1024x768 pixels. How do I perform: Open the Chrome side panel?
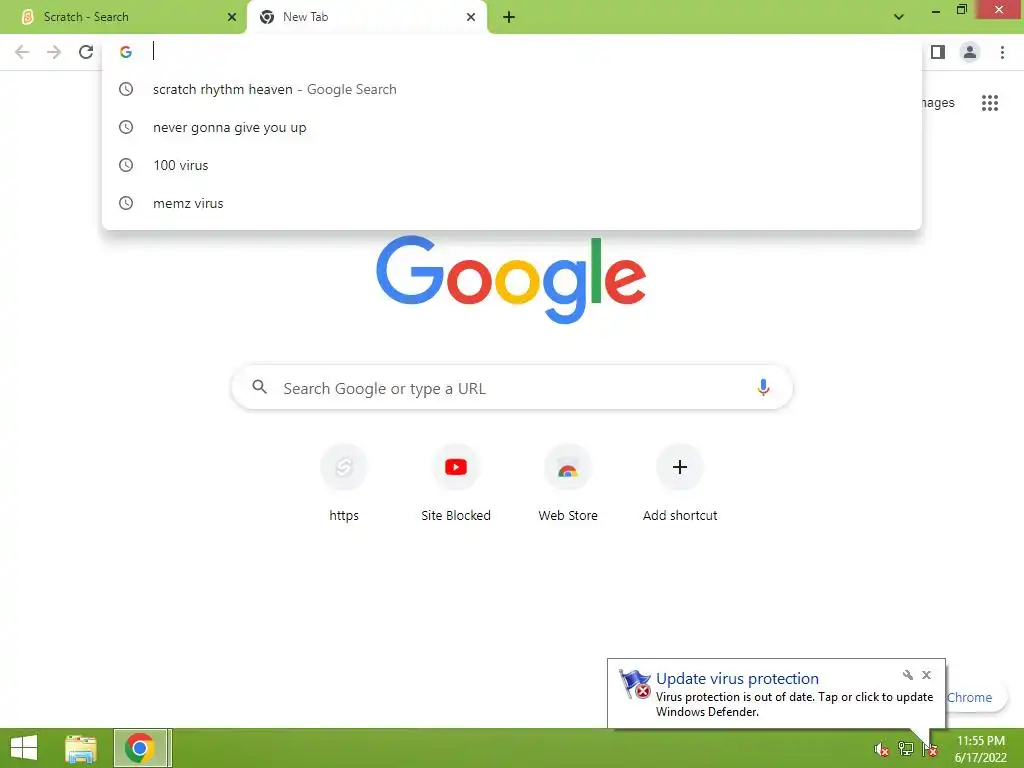(938, 52)
